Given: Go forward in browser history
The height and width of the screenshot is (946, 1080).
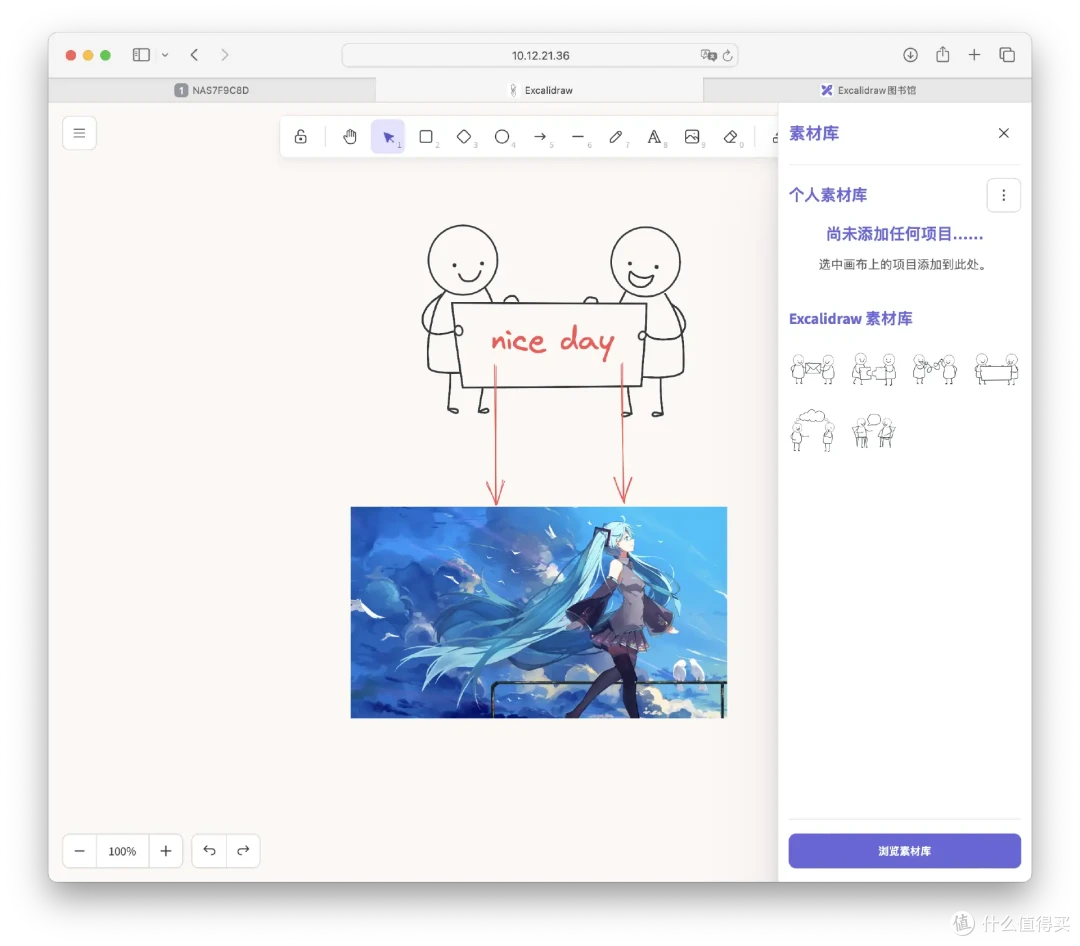Looking at the screenshot, I should tap(225, 54).
